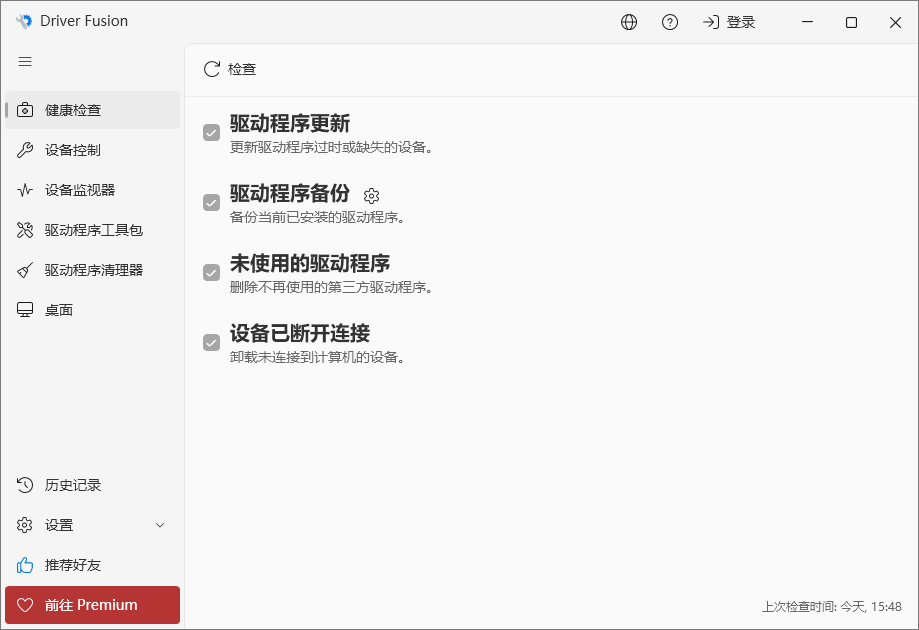Screen dimensions: 919x630
Task: Open 驱动程序清理器 in the sidebar
Action: click(93, 270)
